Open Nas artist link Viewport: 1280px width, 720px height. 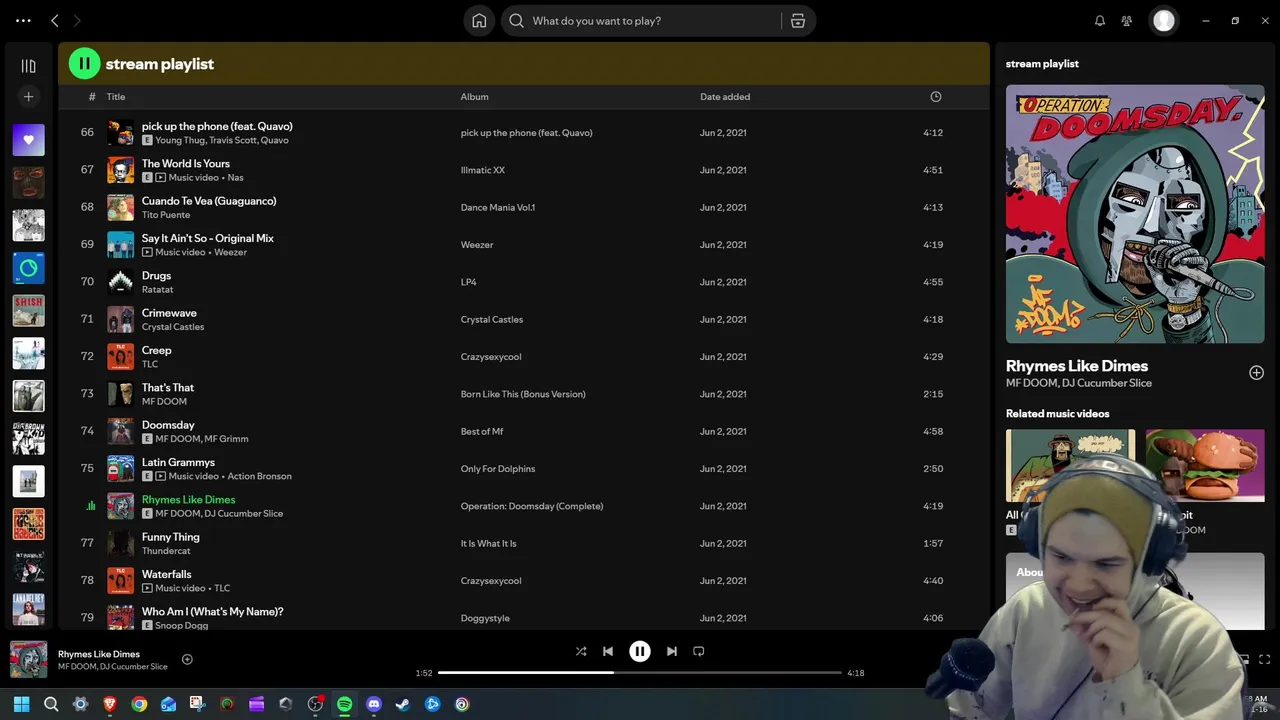click(x=235, y=178)
